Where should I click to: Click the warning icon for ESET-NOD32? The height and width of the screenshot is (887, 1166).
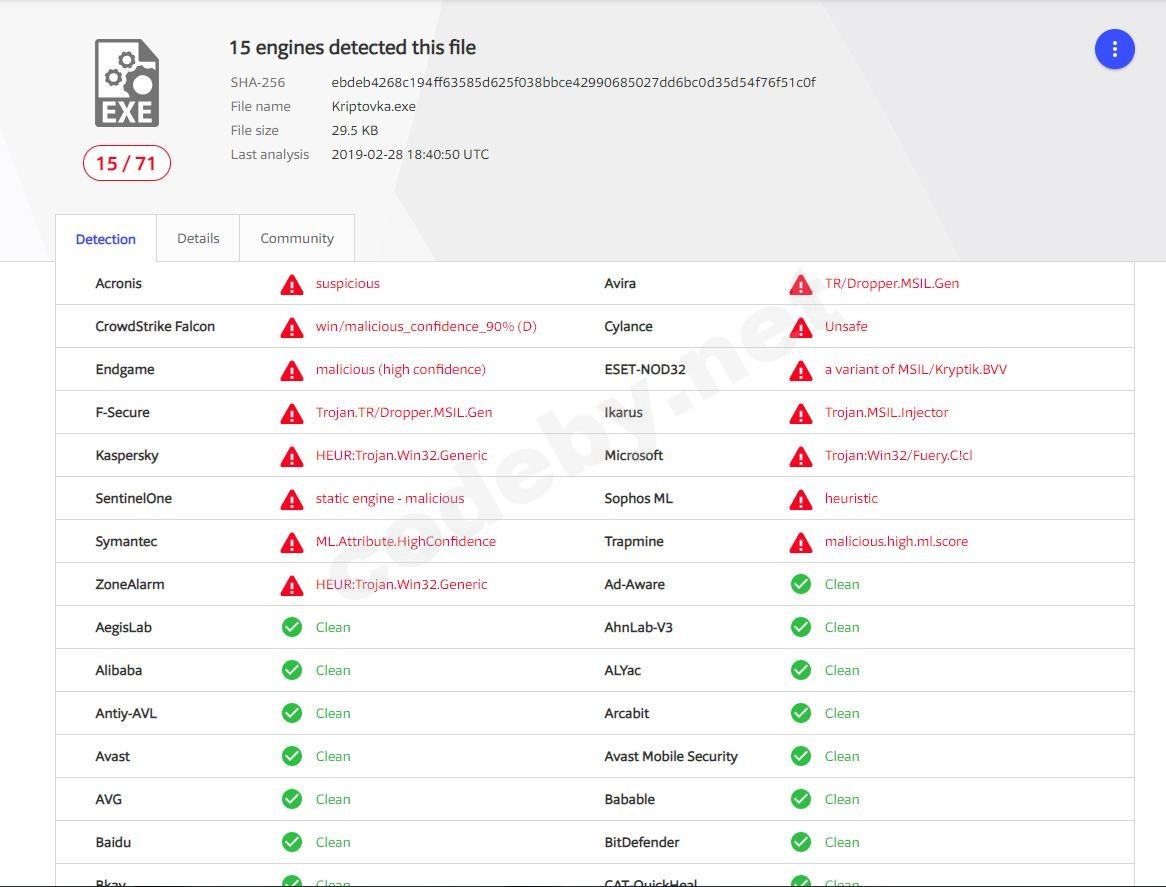(x=801, y=371)
